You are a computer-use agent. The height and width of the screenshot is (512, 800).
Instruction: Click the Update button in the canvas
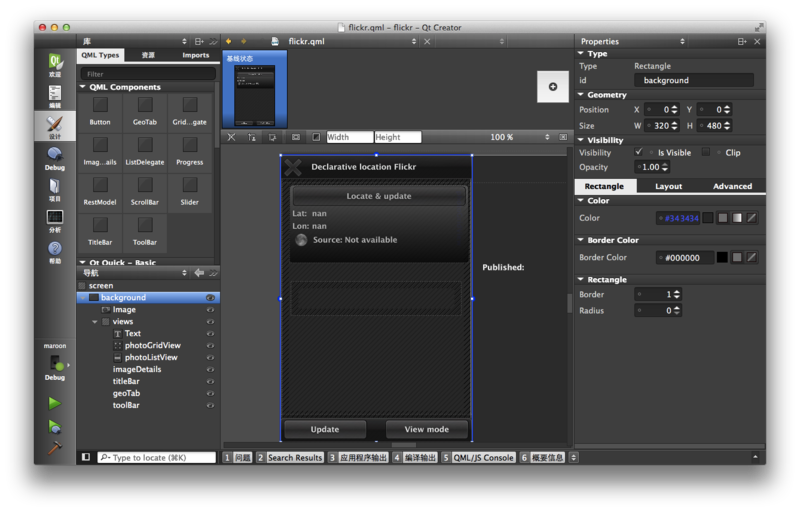(325, 429)
